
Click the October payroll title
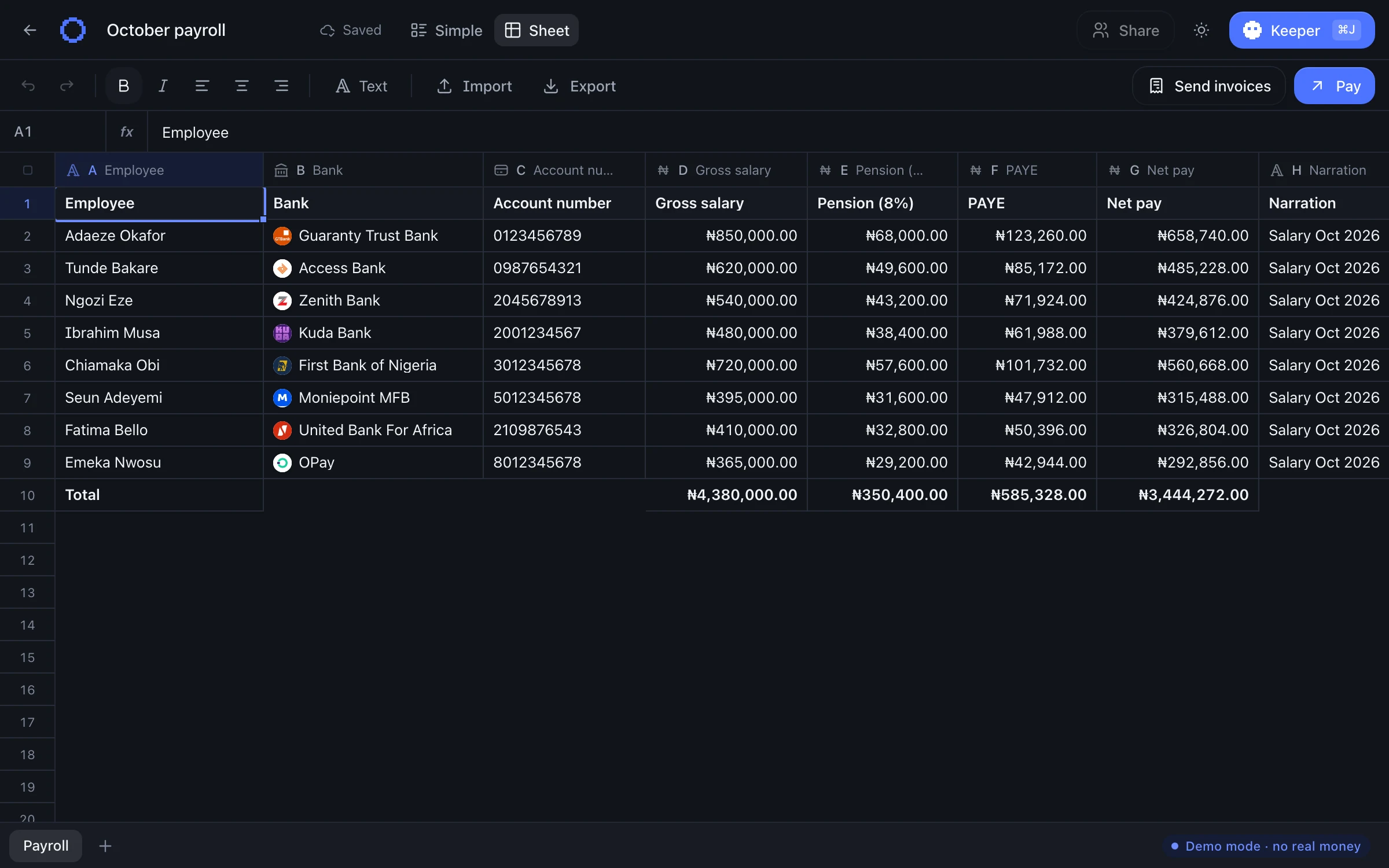(166, 30)
